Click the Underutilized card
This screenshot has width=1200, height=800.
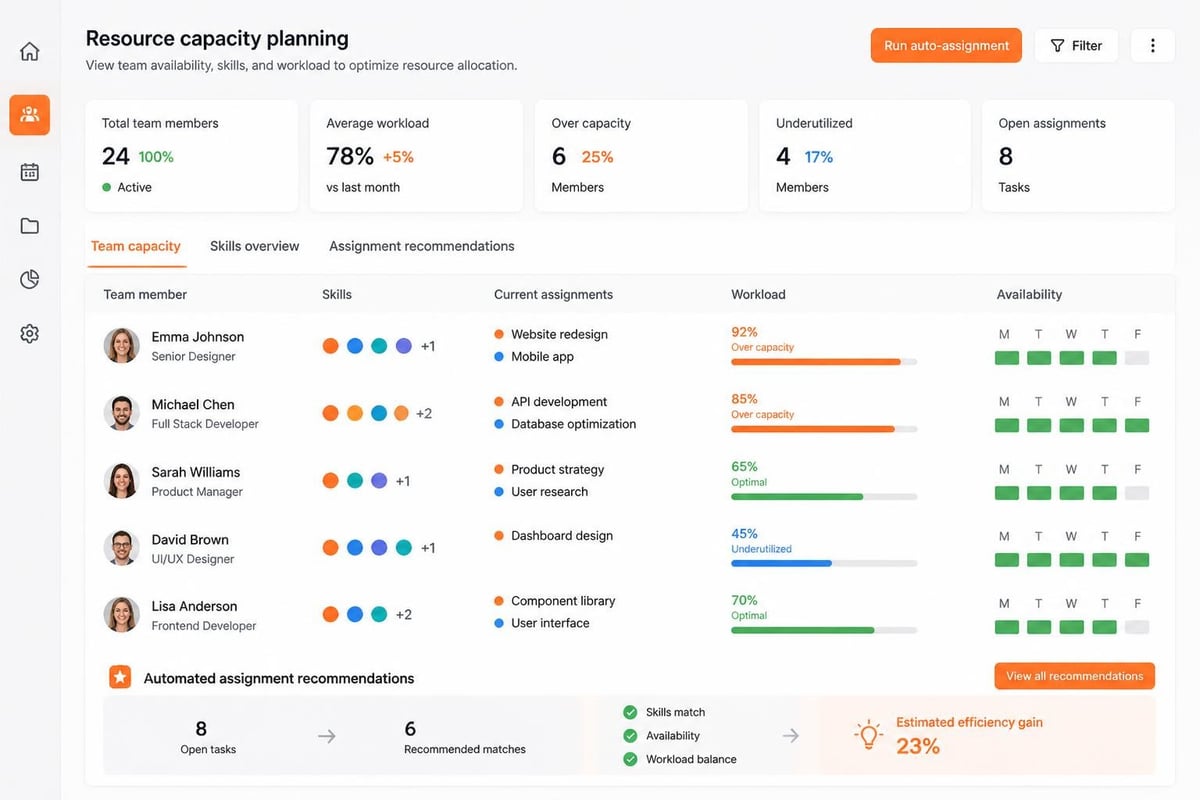865,155
